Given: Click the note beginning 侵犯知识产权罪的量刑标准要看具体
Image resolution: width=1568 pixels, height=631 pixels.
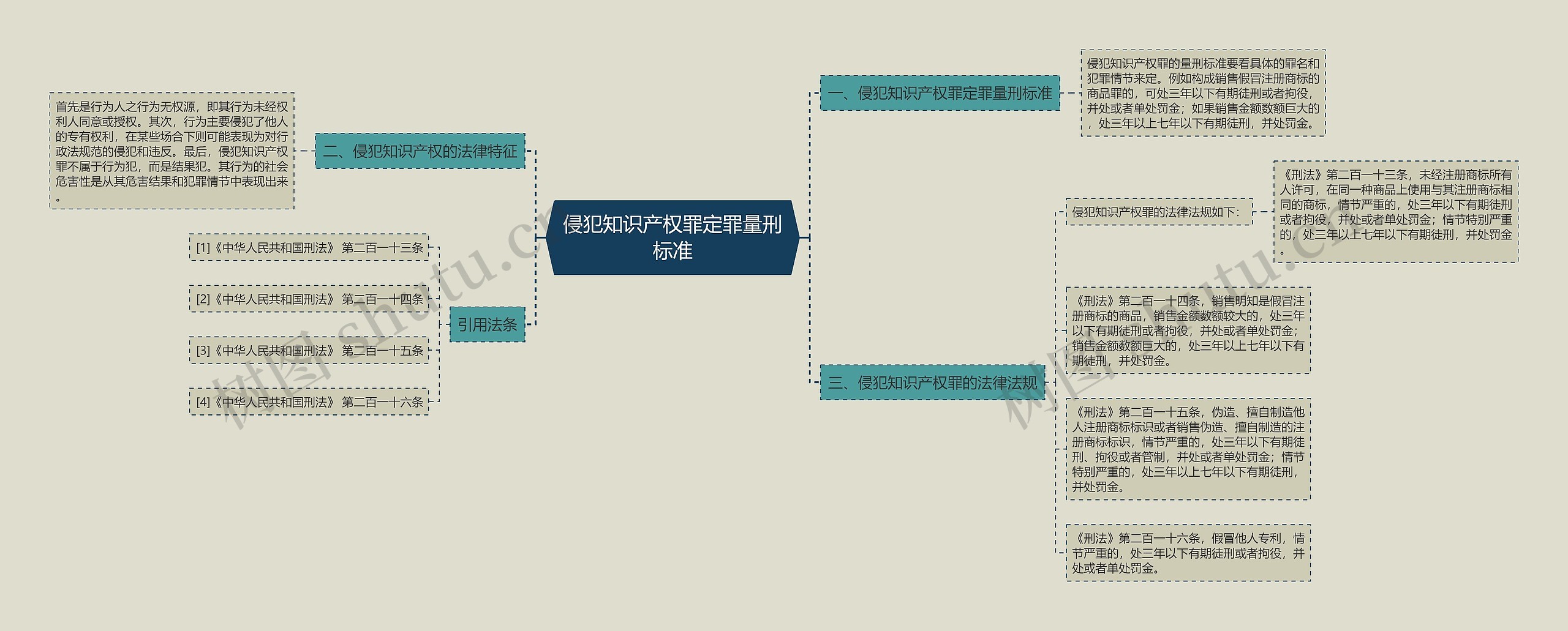Looking at the screenshot, I should (x=1202, y=93).
